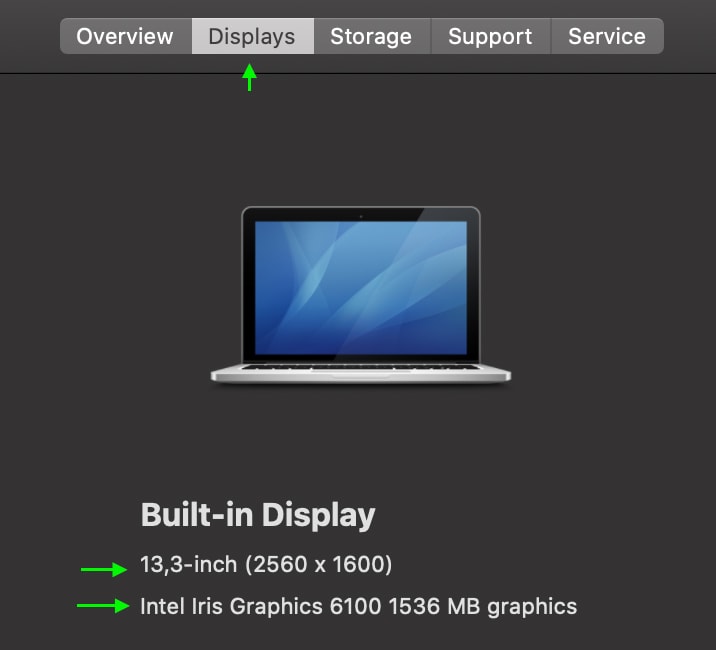Open the Service tab

tap(607, 36)
